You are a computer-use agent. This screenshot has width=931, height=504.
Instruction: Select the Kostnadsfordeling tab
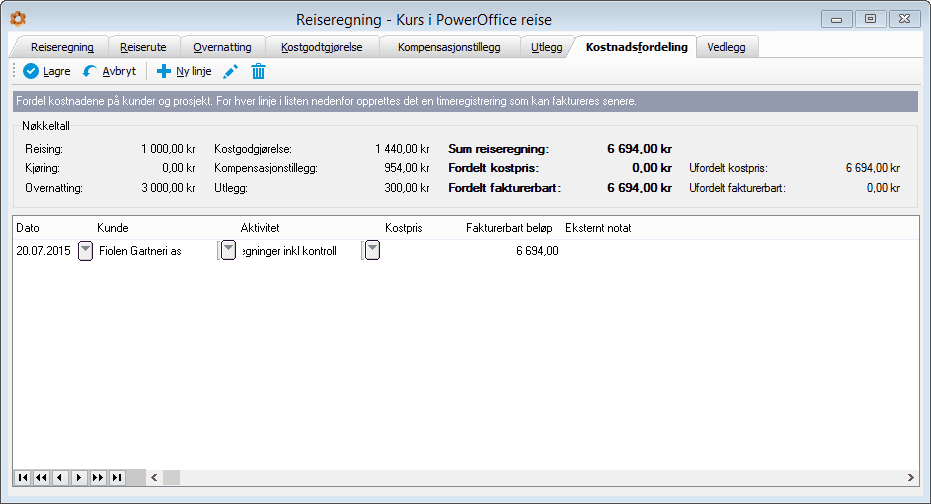(x=636, y=47)
